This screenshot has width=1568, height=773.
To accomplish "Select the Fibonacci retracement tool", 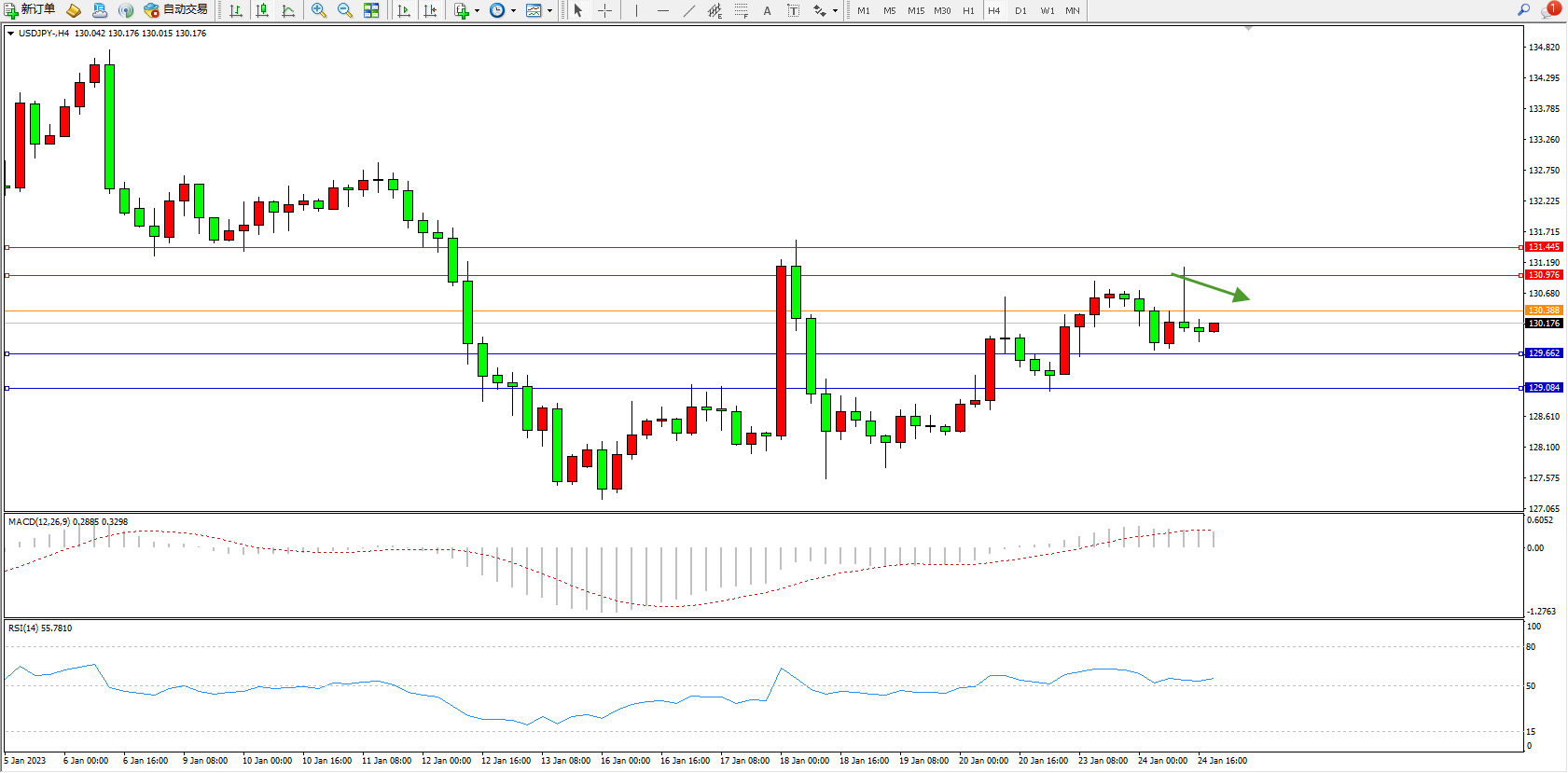I will [x=741, y=10].
